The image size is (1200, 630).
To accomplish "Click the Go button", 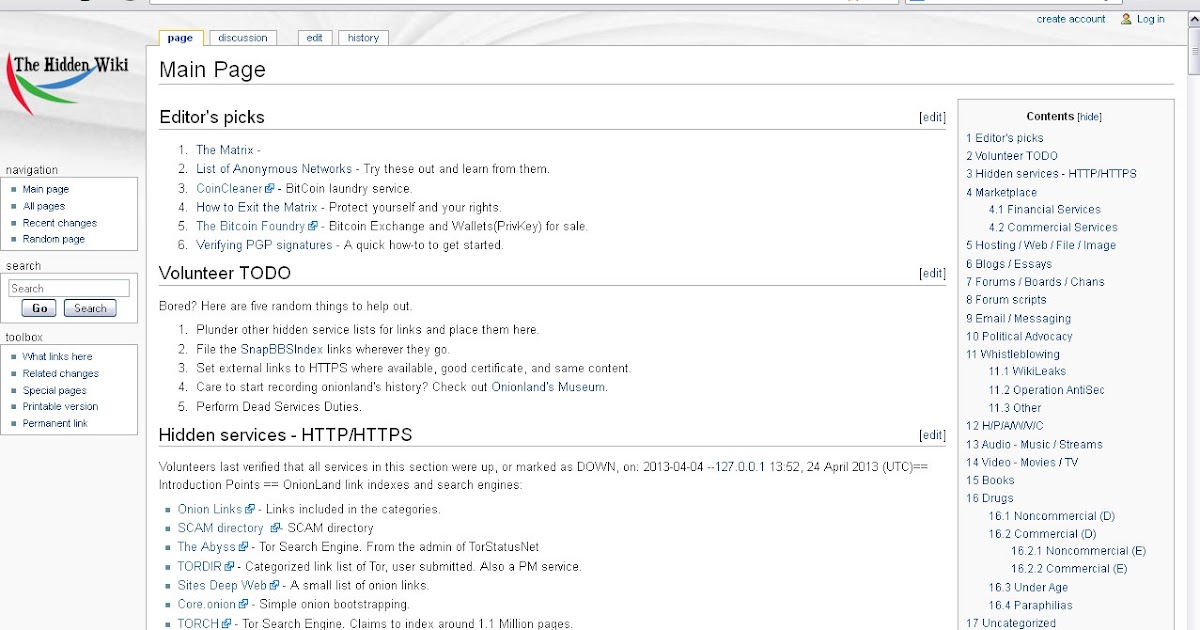I will pyautogui.click(x=40, y=308).
